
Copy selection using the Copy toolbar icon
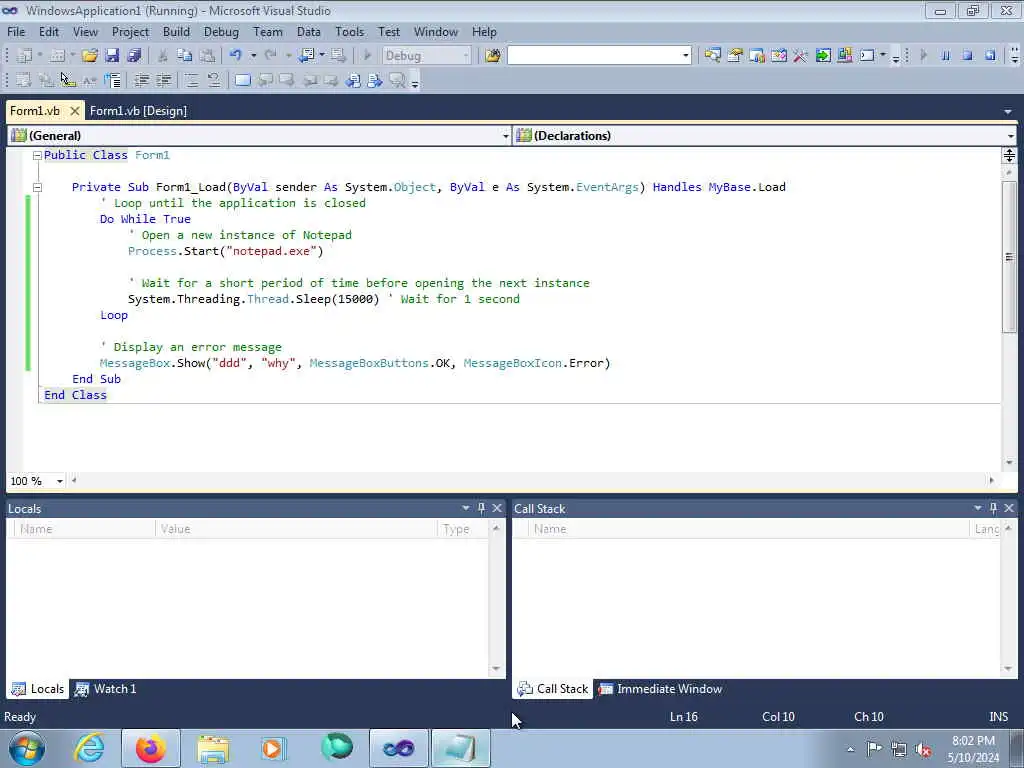point(185,56)
